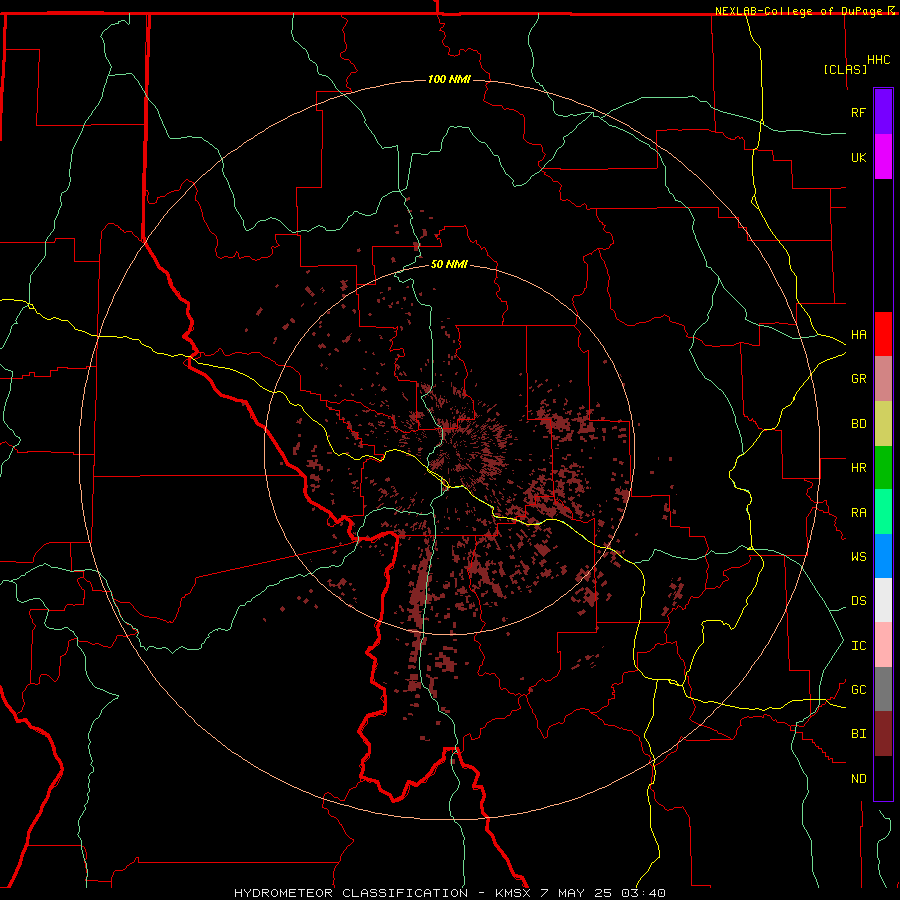Click the ND black legend swatch
This screenshot has height=900, width=900.
(883, 778)
